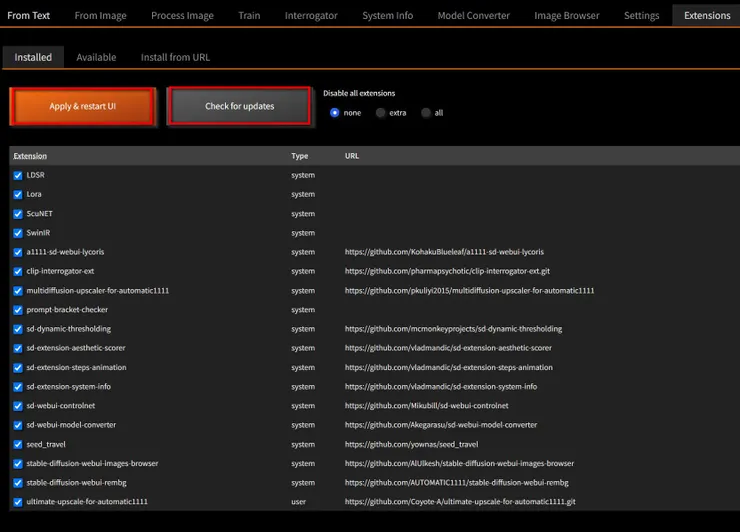This screenshot has width=740, height=532.
Task: Choose 'extra' to disable extra extensions
Action: pos(381,113)
